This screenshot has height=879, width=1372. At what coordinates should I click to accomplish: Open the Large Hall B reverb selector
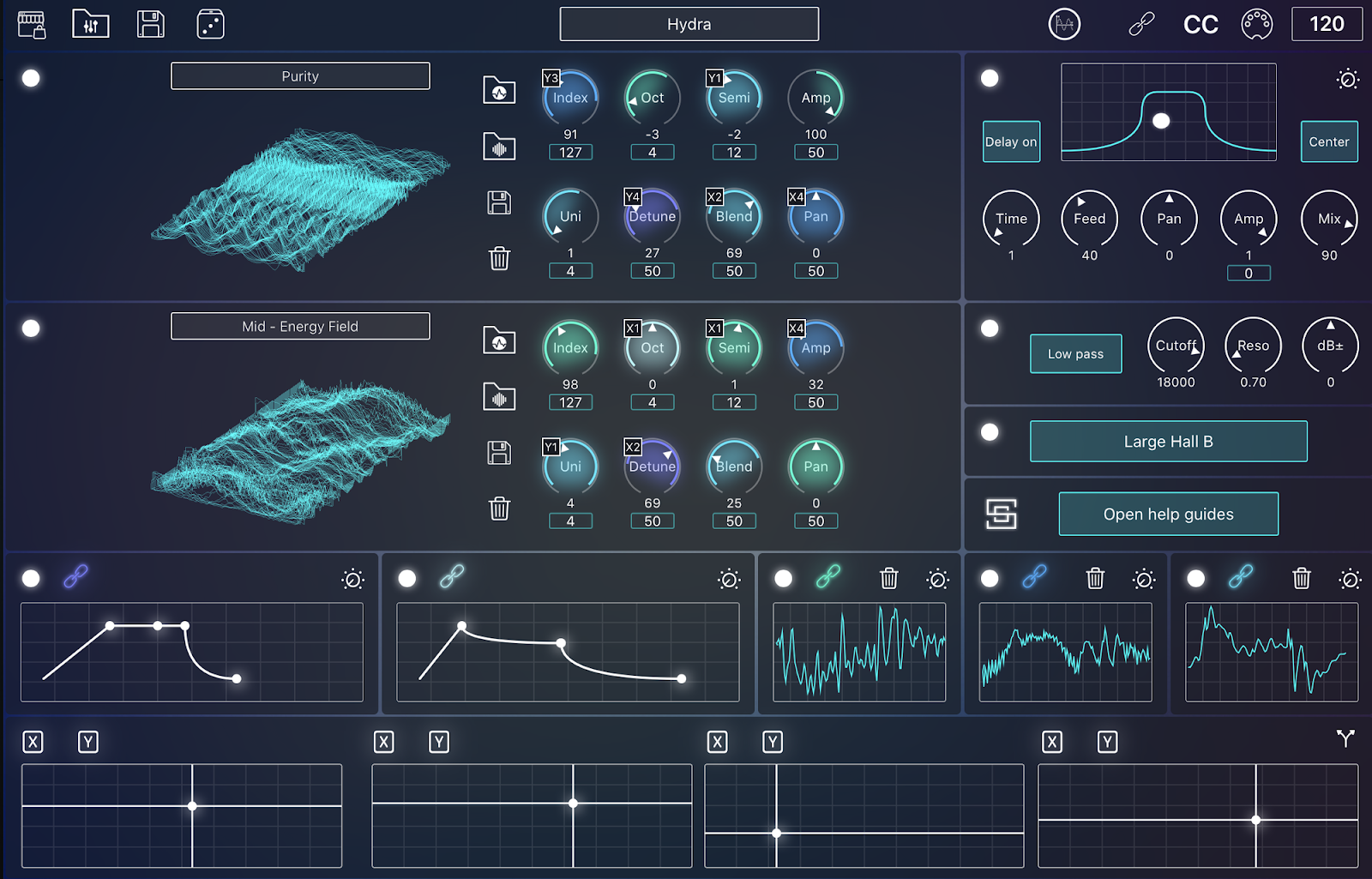click(1168, 441)
